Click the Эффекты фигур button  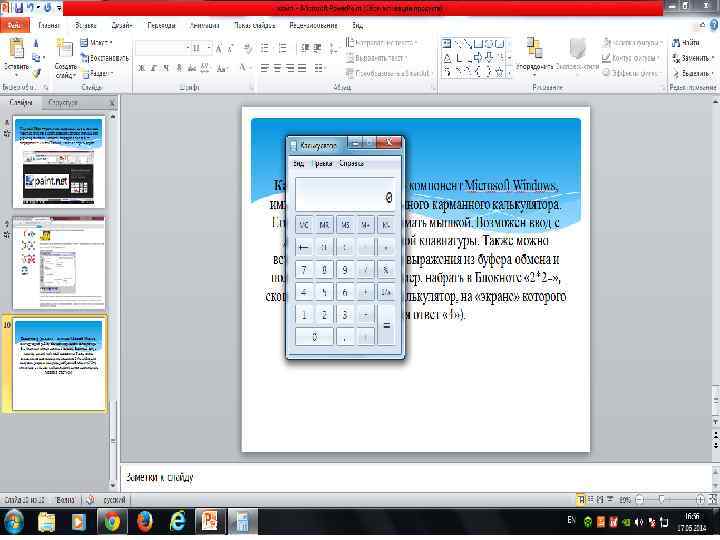click(632, 73)
